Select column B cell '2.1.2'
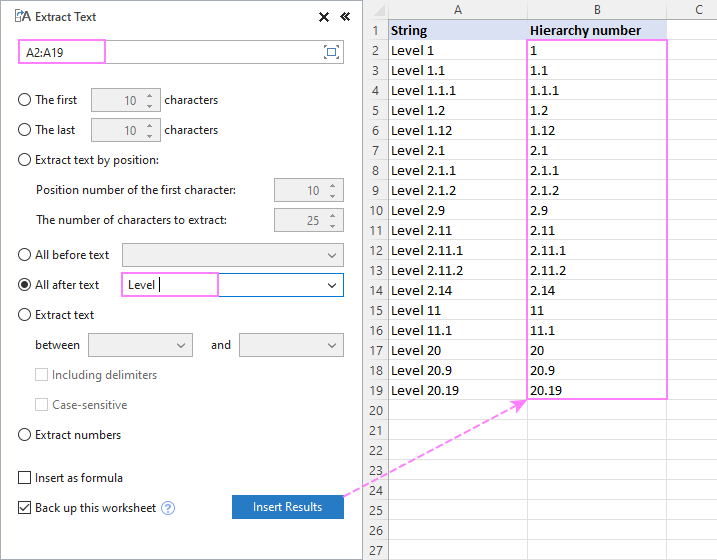 coord(597,191)
